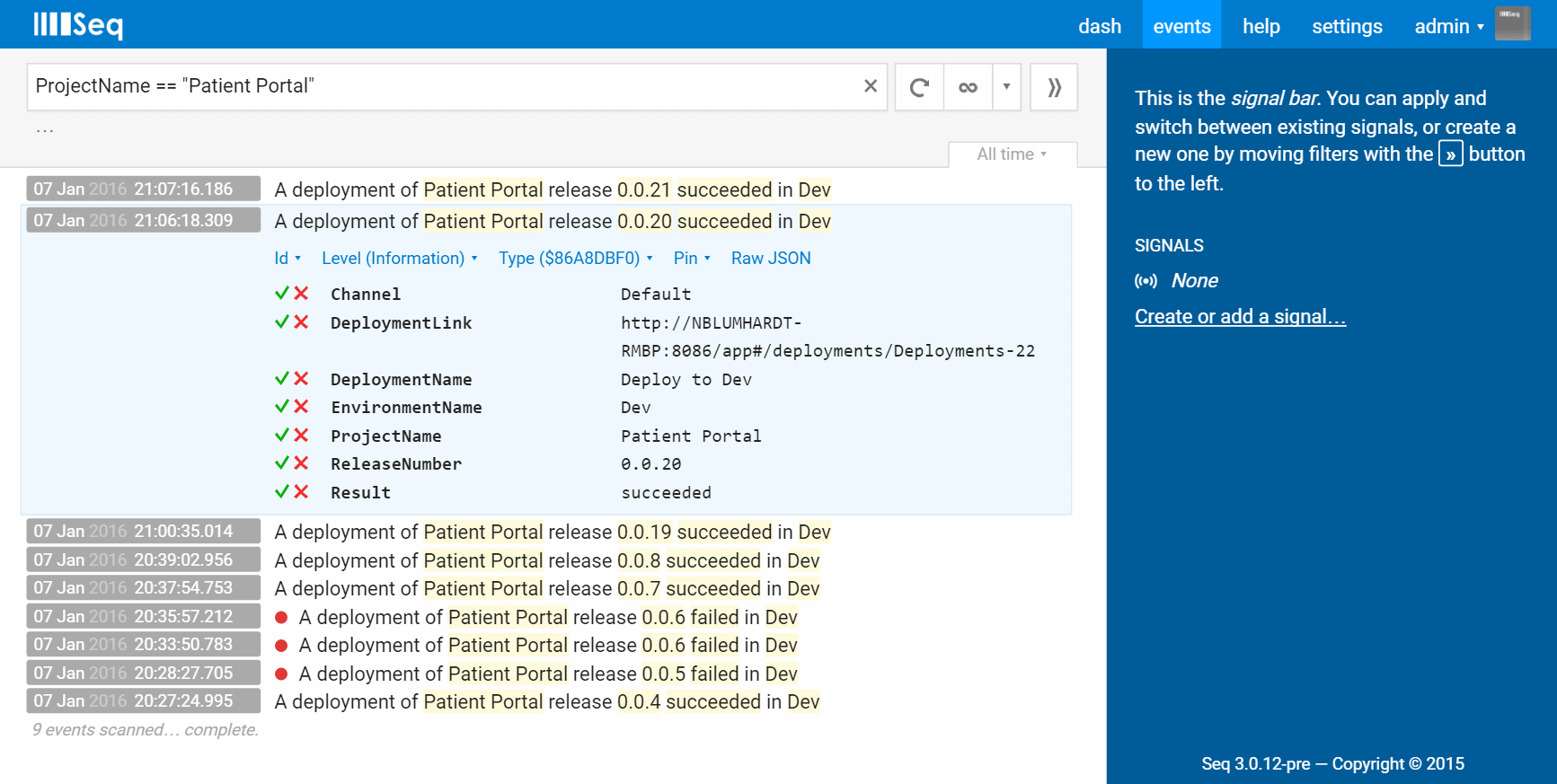The height and width of the screenshot is (784, 1557).
Task: Click the green checkmark beside EnvironmentName
Action: (282, 406)
